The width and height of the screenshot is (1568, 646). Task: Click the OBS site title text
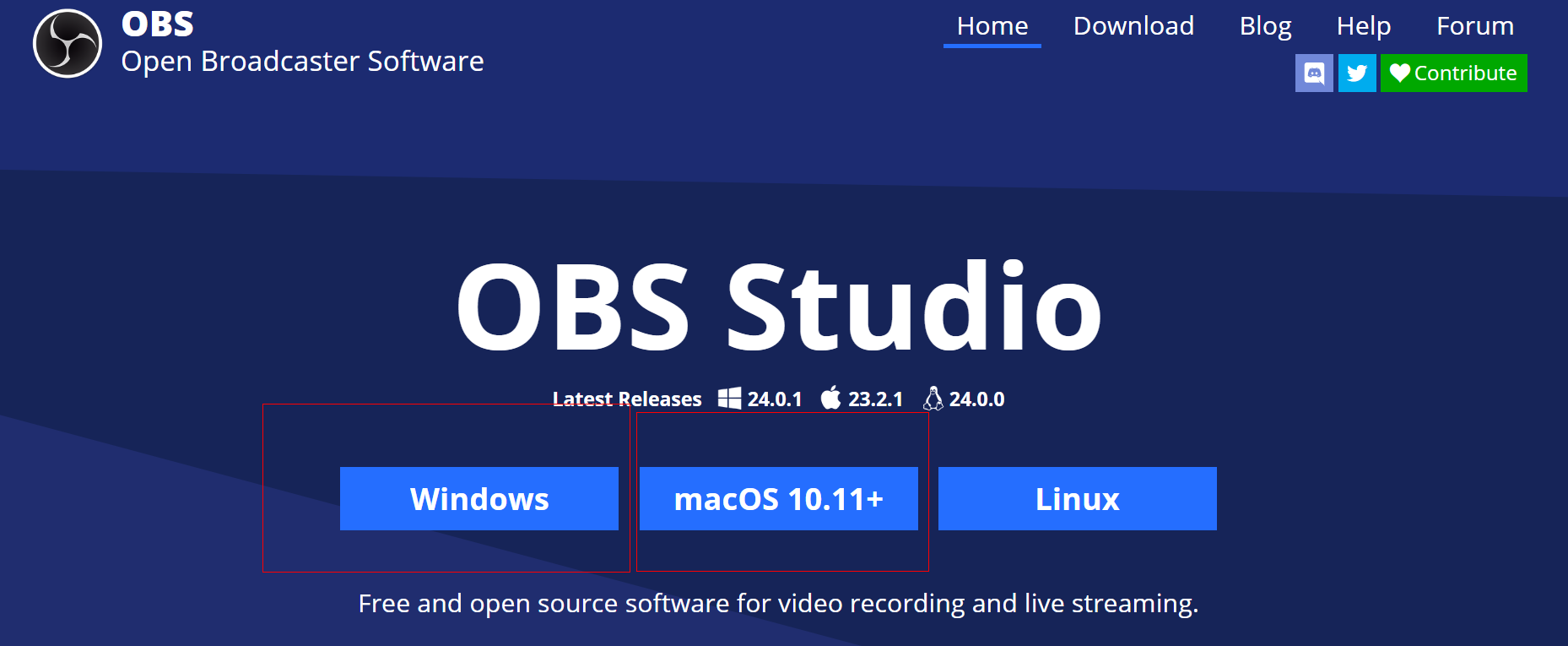click(158, 24)
